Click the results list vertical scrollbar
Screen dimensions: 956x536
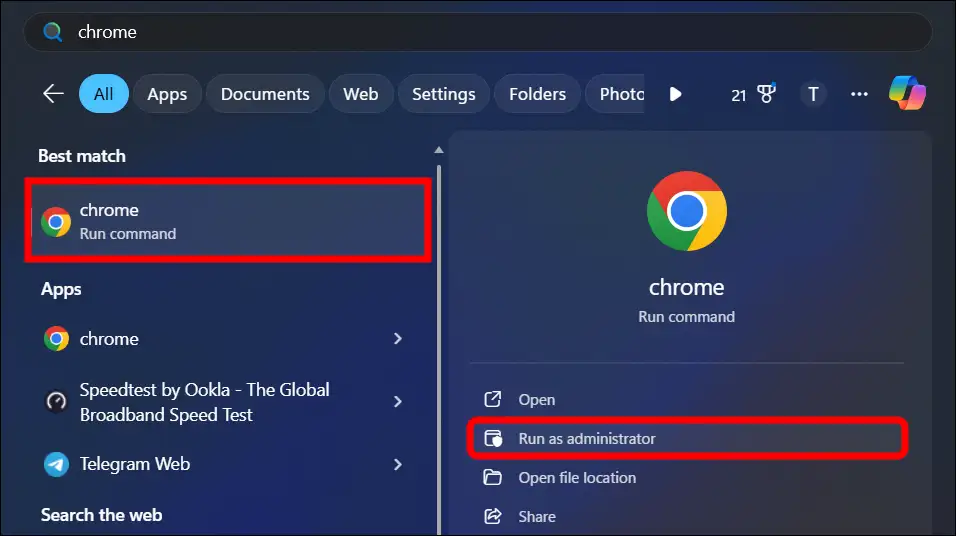[x=438, y=348]
